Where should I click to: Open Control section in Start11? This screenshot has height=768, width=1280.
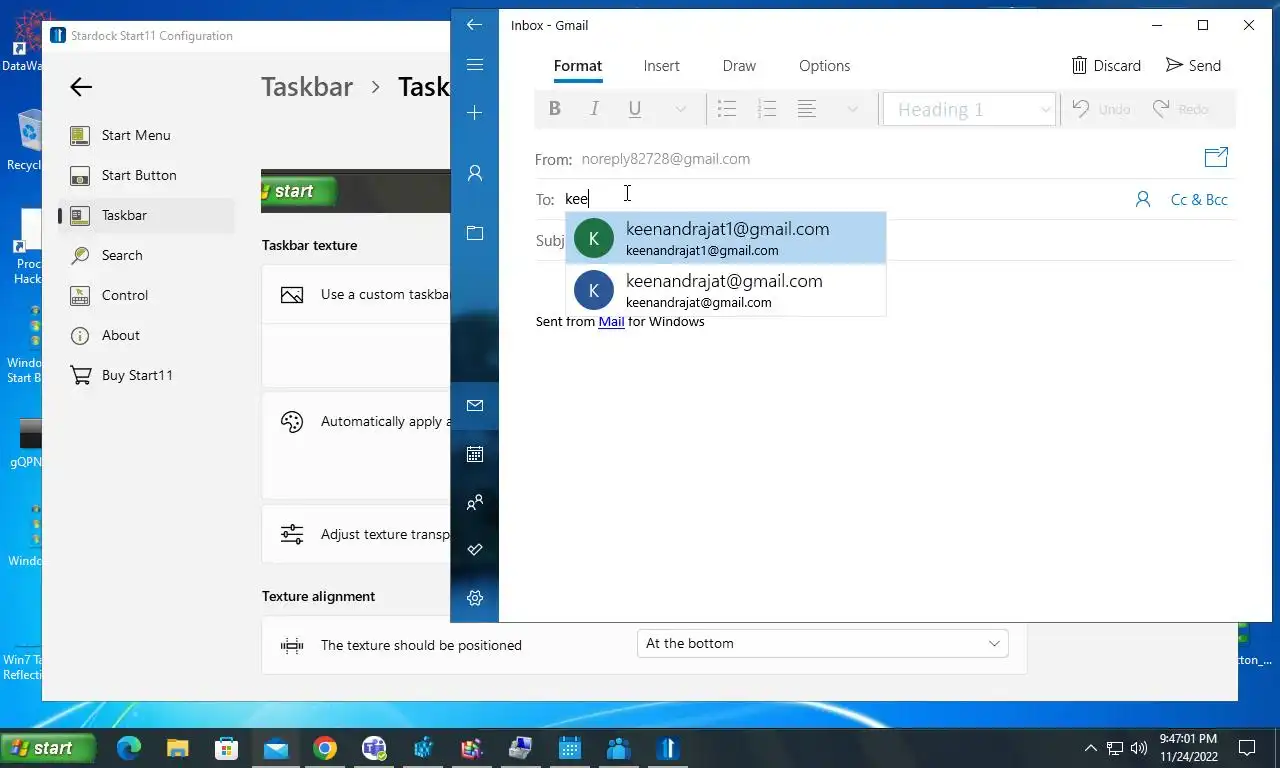[147, 295]
